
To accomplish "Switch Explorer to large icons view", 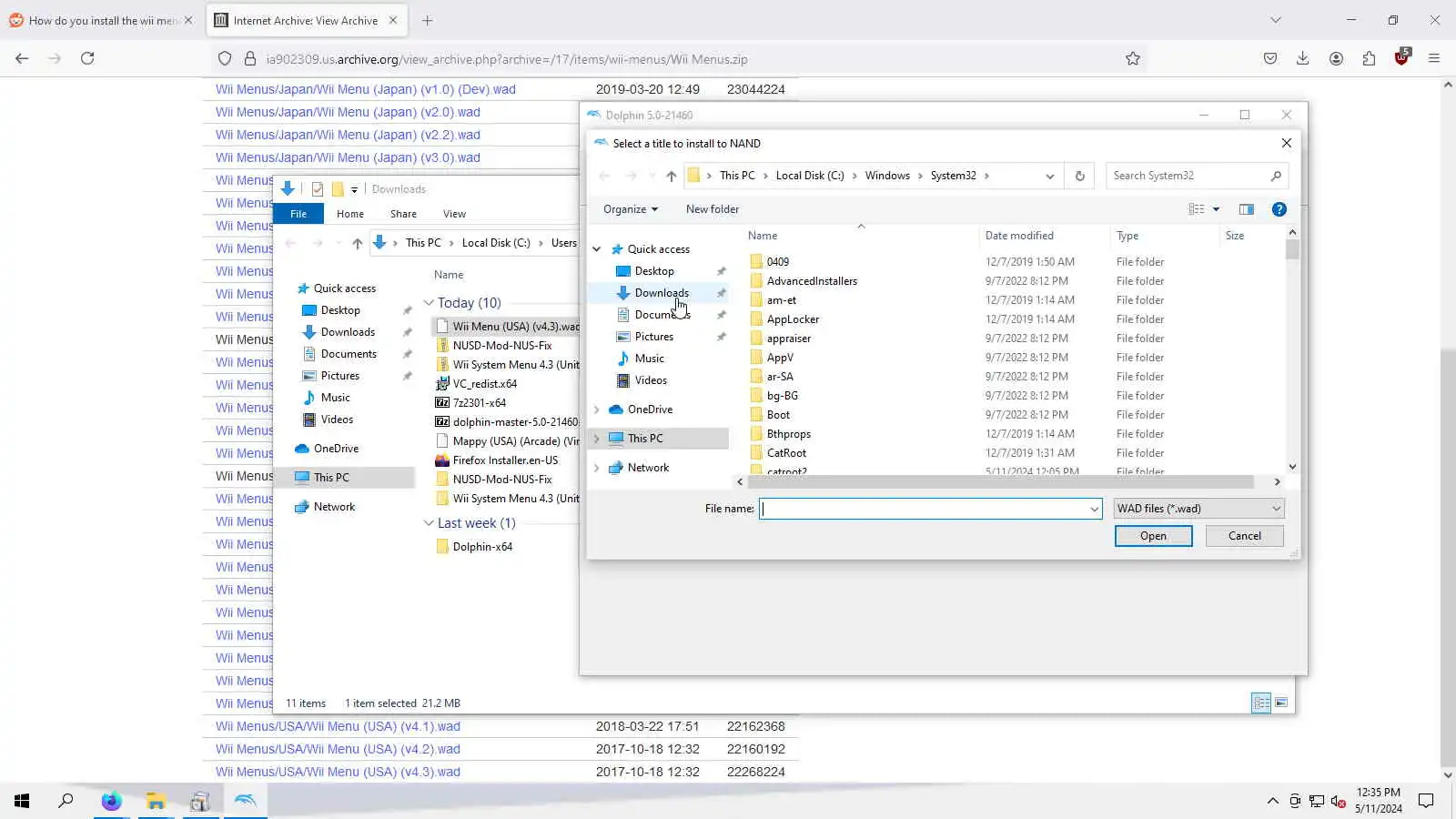I will [1281, 703].
